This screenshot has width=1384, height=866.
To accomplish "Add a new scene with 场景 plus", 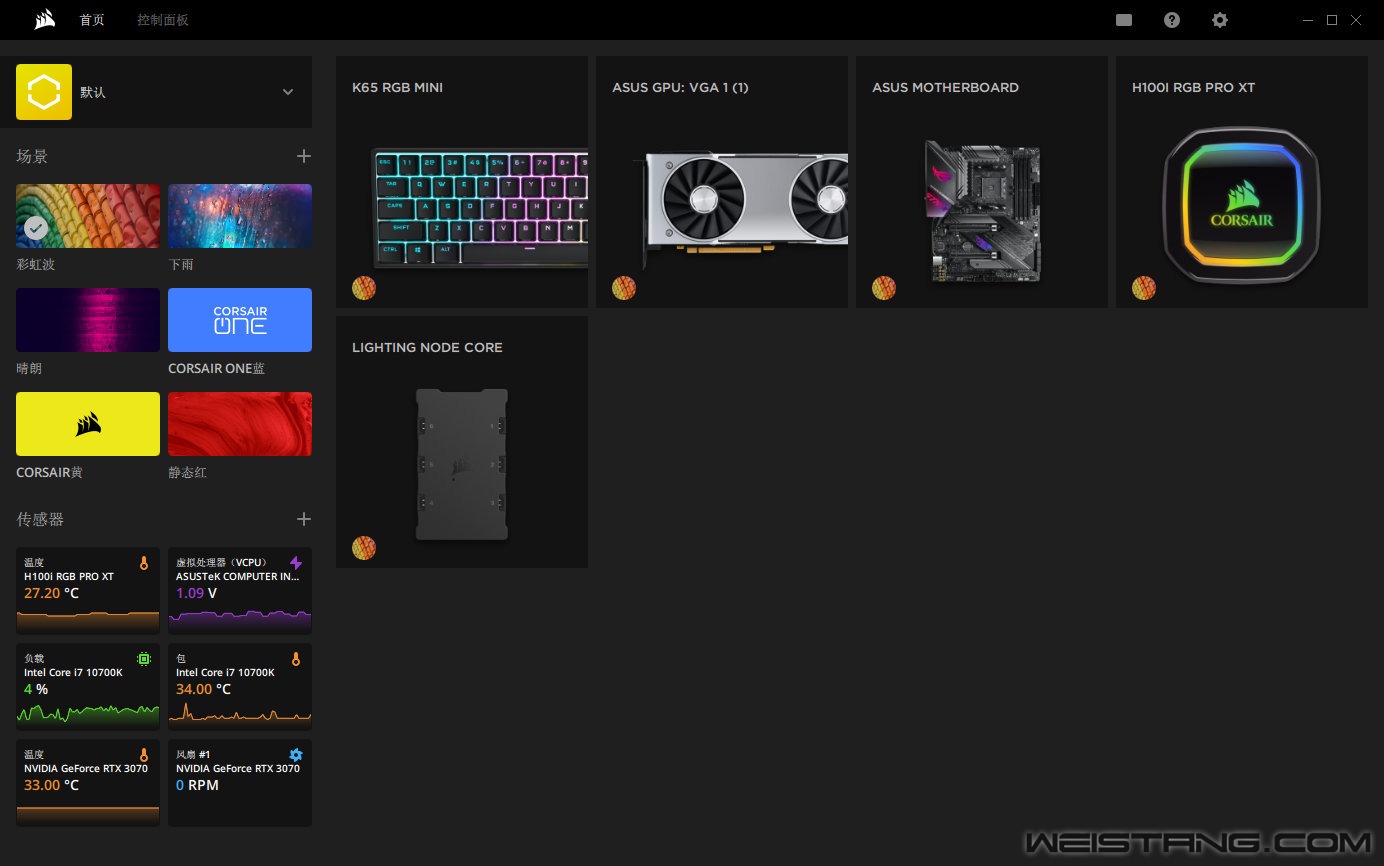I will (304, 156).
